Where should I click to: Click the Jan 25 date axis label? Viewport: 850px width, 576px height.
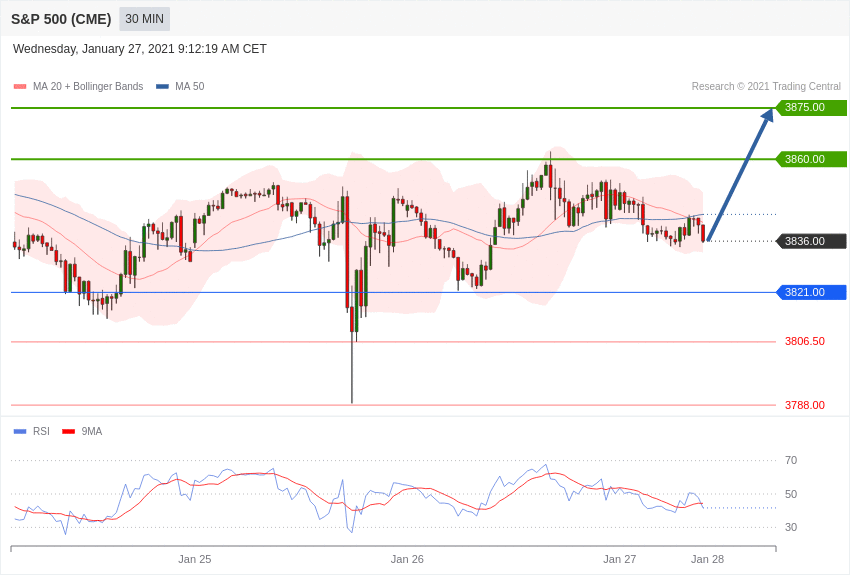click(x=195, y=559)
